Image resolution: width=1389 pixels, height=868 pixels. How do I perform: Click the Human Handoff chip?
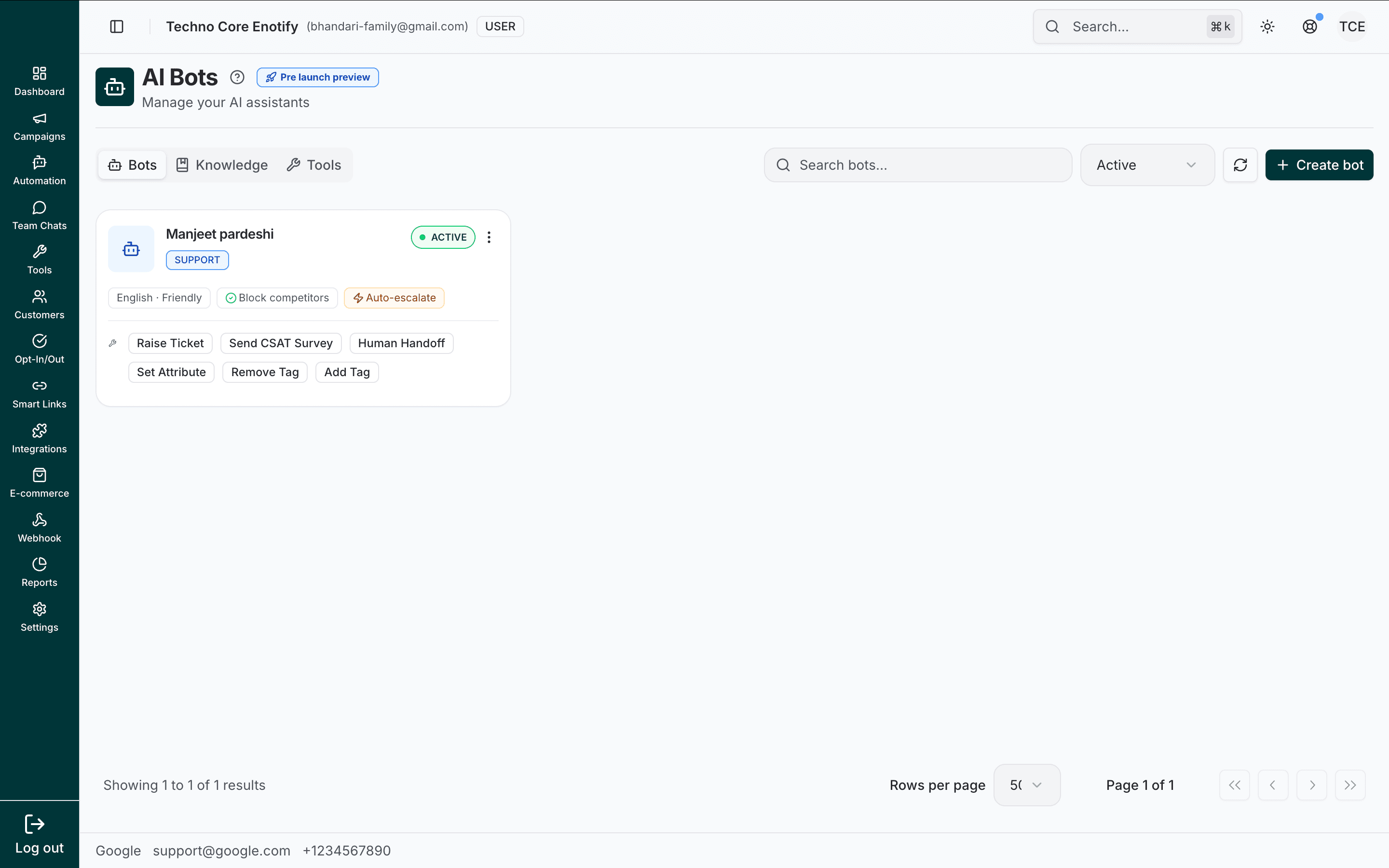pyautogui.click(x=401, y=343)
